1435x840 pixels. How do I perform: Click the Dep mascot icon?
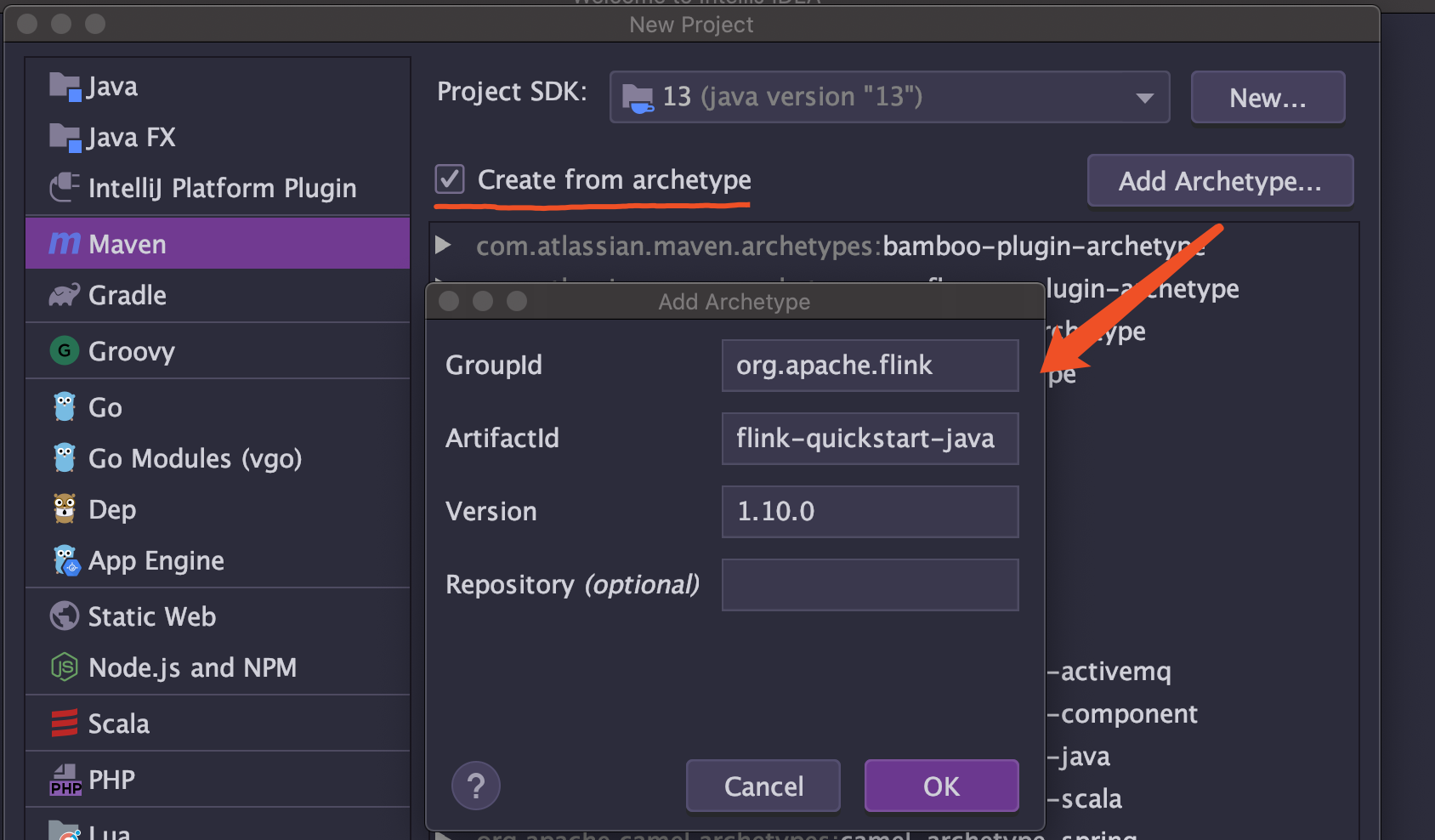tap(65, 508)
